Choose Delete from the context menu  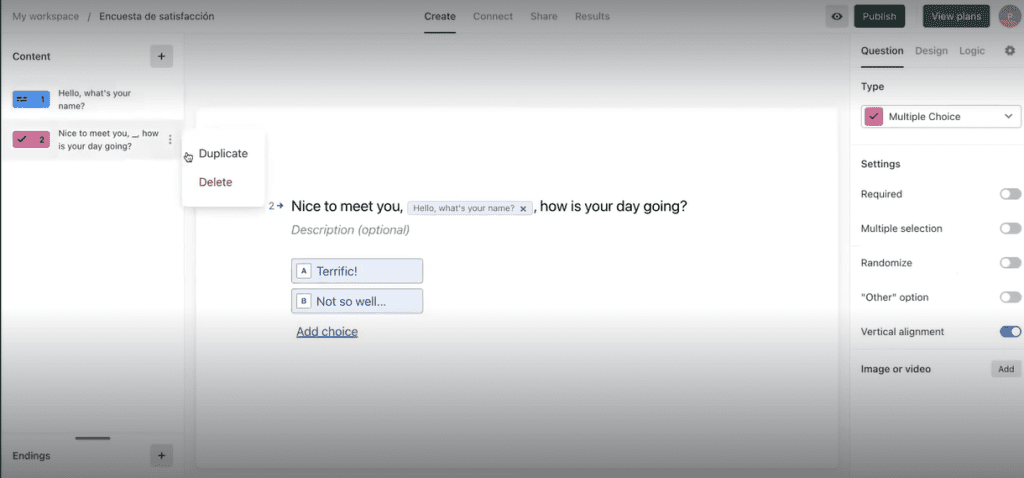[x=216, y=182]
